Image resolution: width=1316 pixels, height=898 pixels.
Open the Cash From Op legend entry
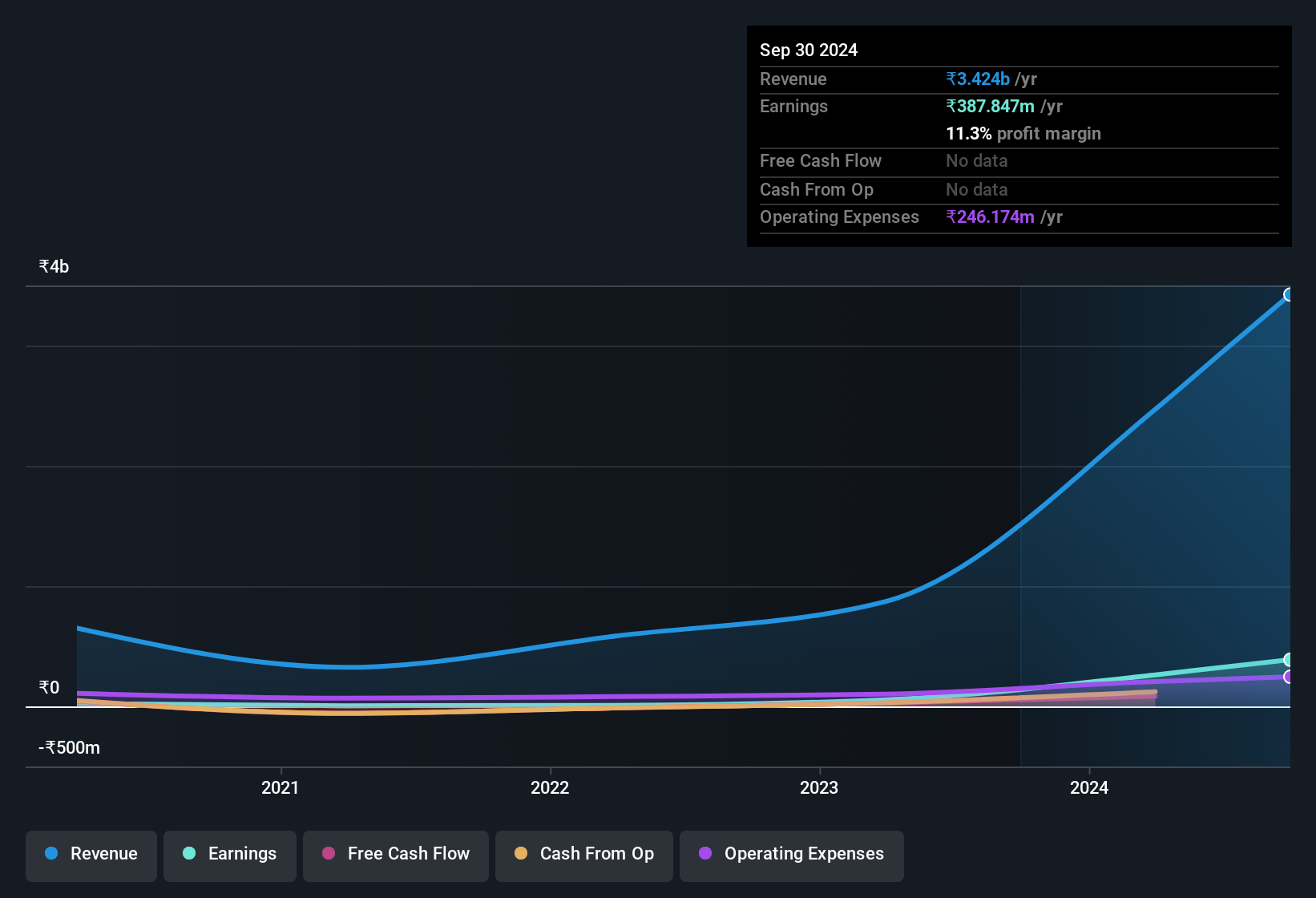583,855
